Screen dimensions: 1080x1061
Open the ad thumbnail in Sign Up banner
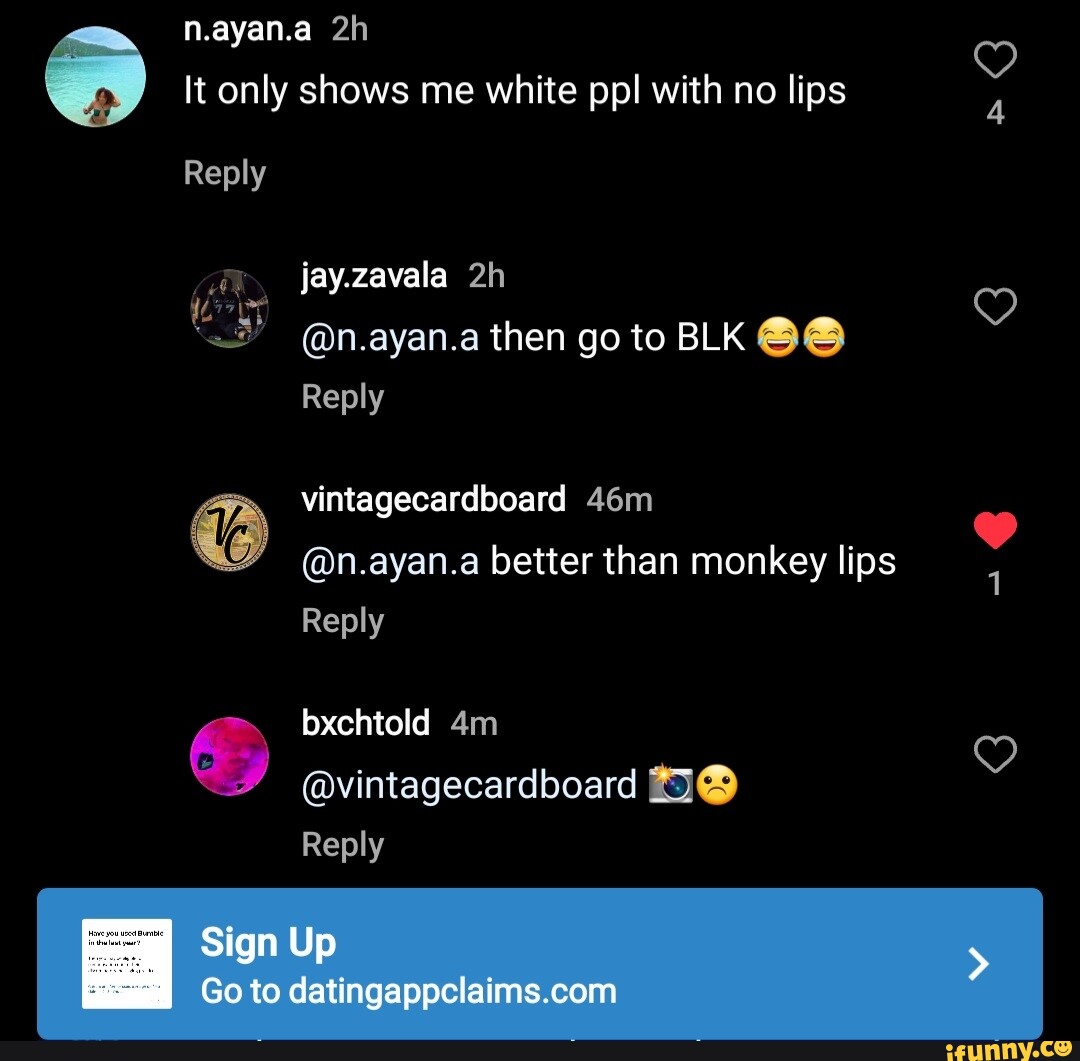tap(127, 964)
